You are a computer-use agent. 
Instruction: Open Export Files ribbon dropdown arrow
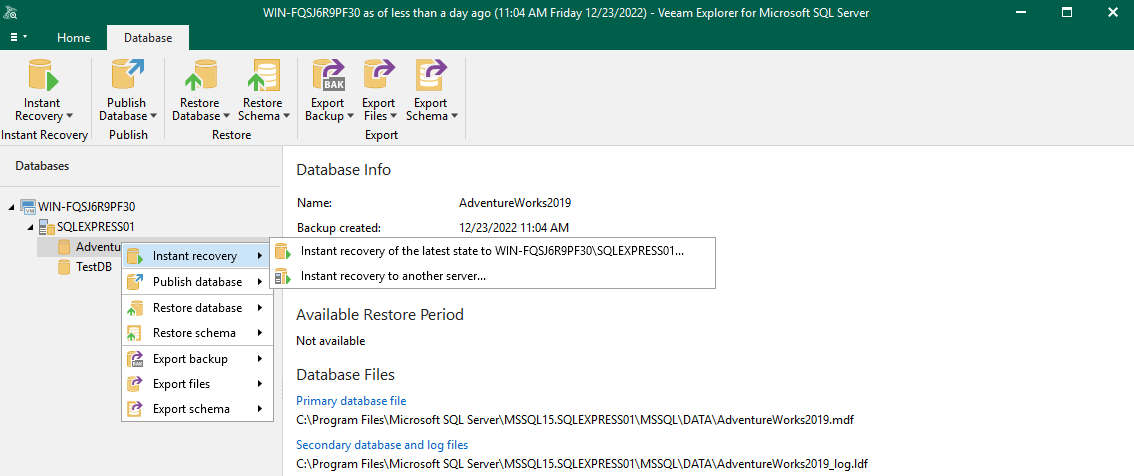point(393,116)
